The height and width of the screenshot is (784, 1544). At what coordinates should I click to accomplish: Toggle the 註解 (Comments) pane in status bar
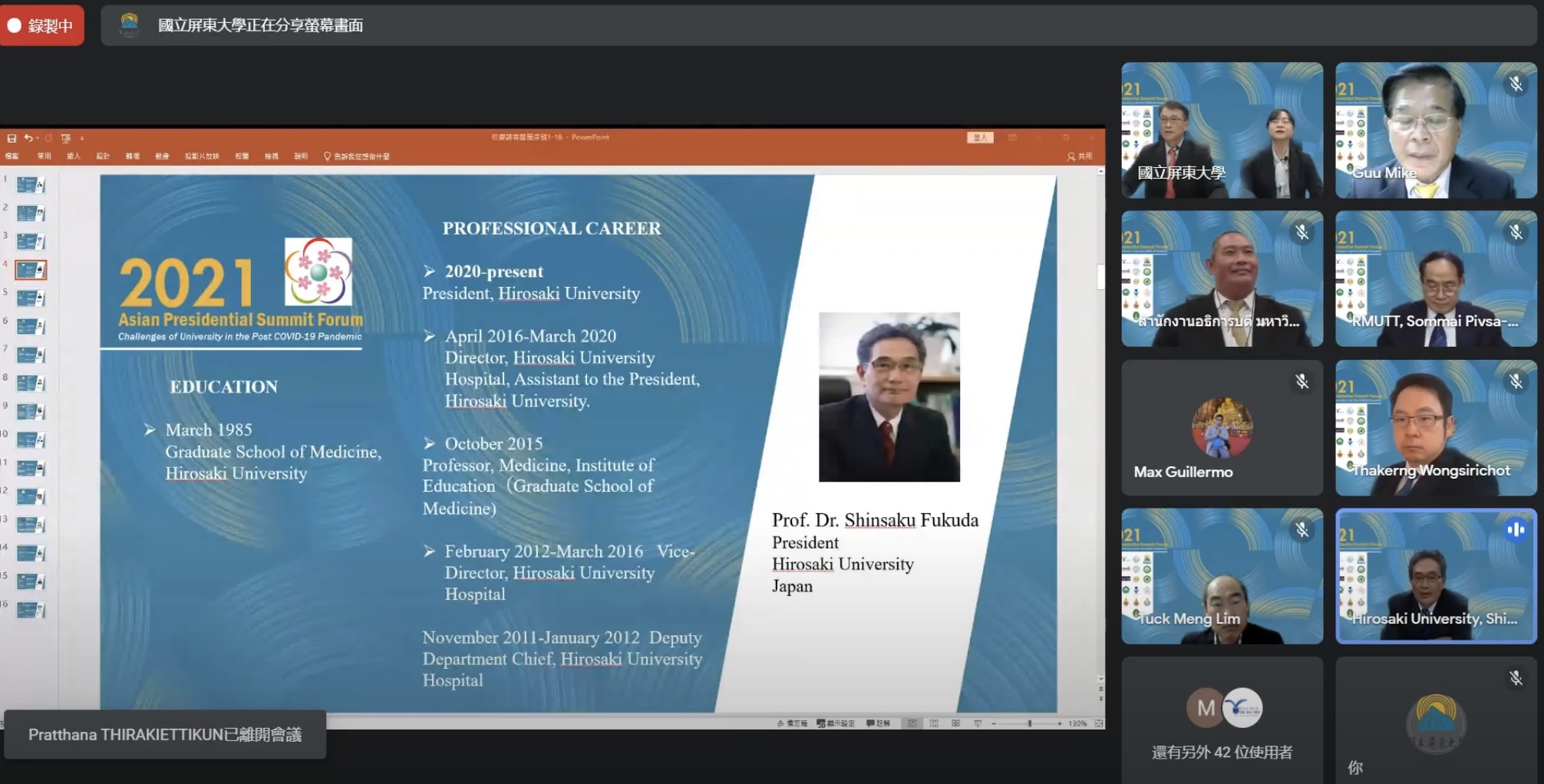tap(879, 723)
